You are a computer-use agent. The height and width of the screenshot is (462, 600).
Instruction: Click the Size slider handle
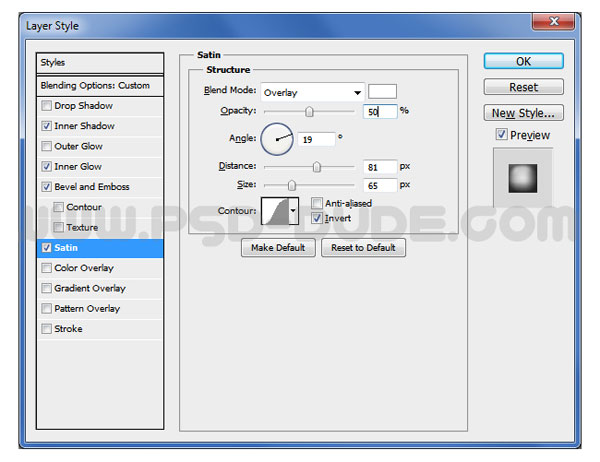[292, 185]
